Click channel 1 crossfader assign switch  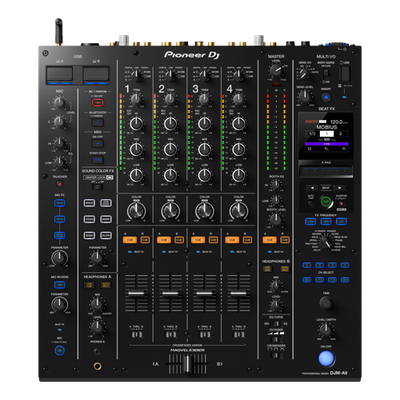136,334
